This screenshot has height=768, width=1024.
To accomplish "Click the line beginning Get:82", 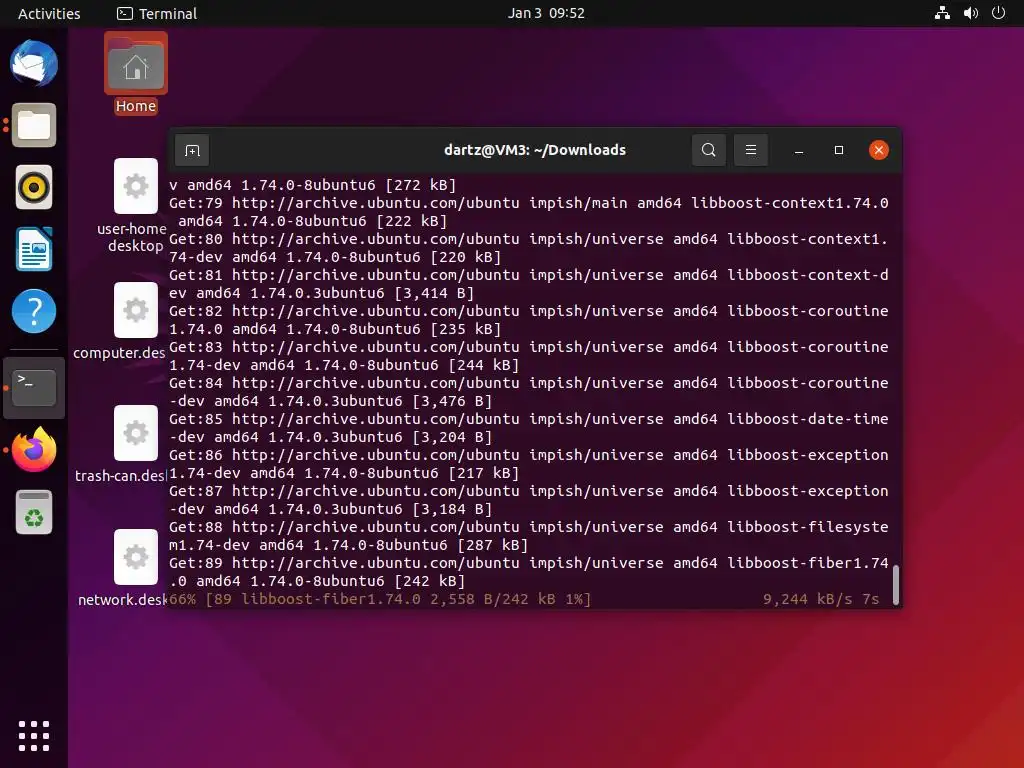I will pyautogui.click(x=528, y=311).
